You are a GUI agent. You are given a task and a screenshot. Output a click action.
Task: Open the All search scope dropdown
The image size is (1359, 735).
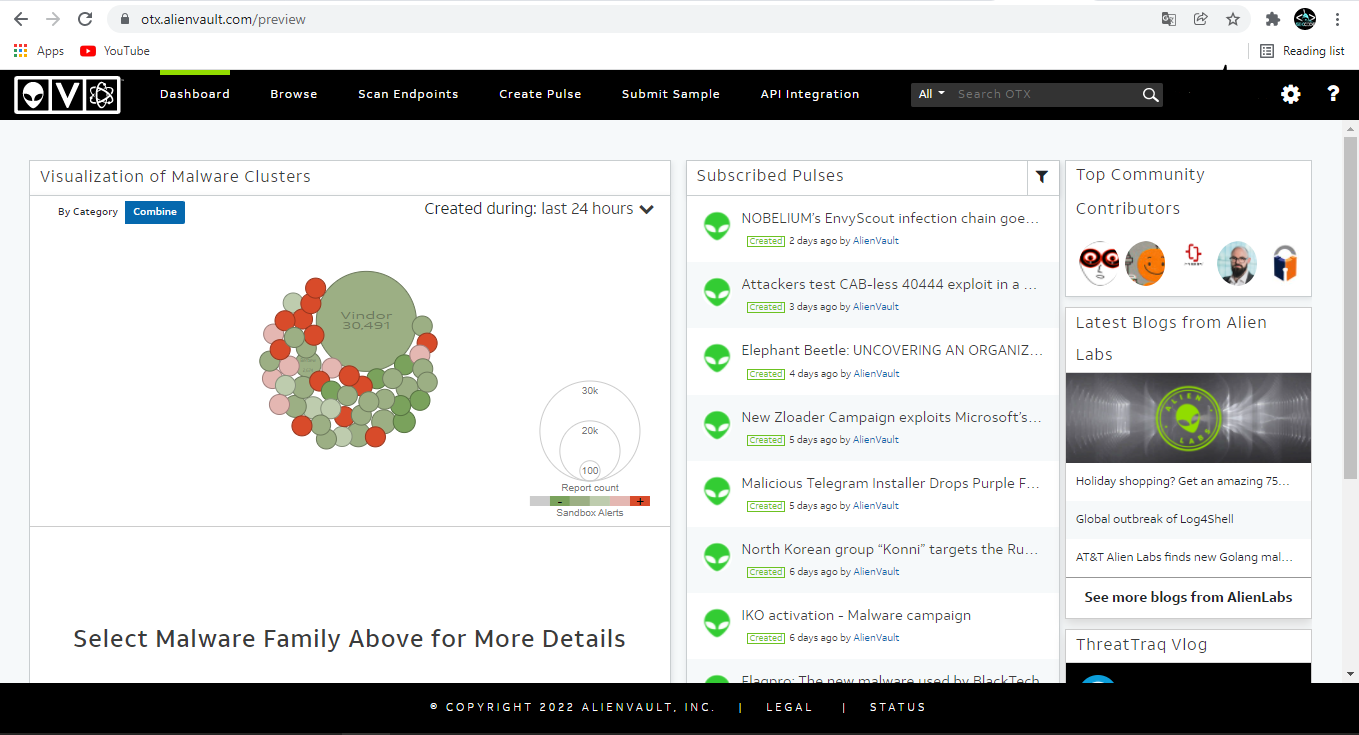coord(932,94)
